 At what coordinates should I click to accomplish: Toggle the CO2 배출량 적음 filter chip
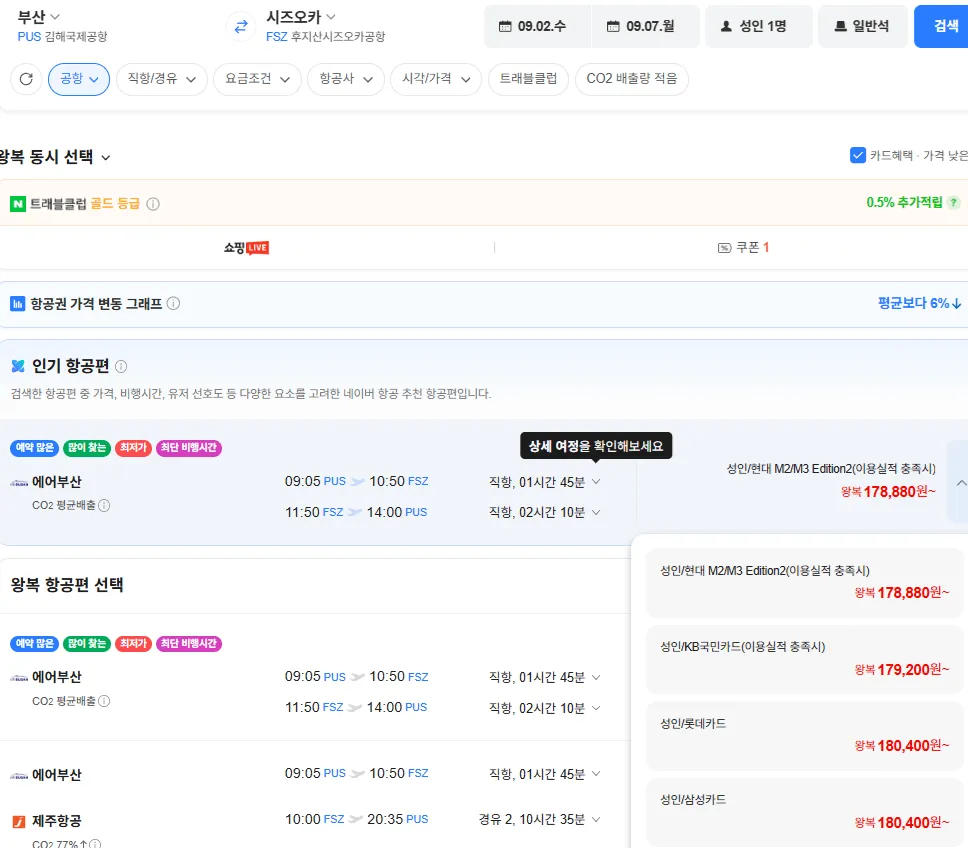632,79
